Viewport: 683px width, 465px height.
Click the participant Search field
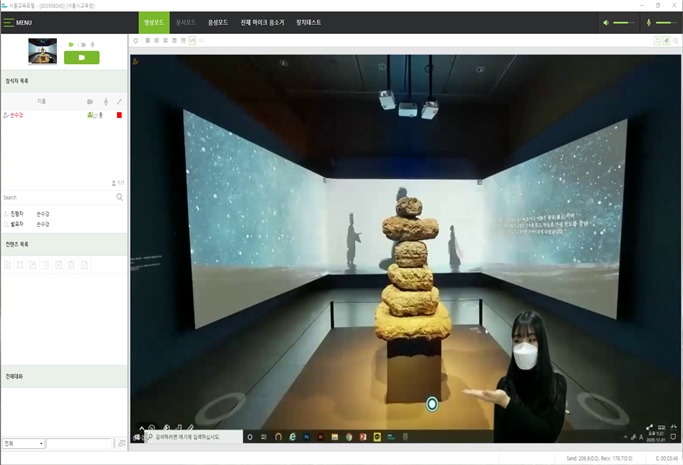55,198
